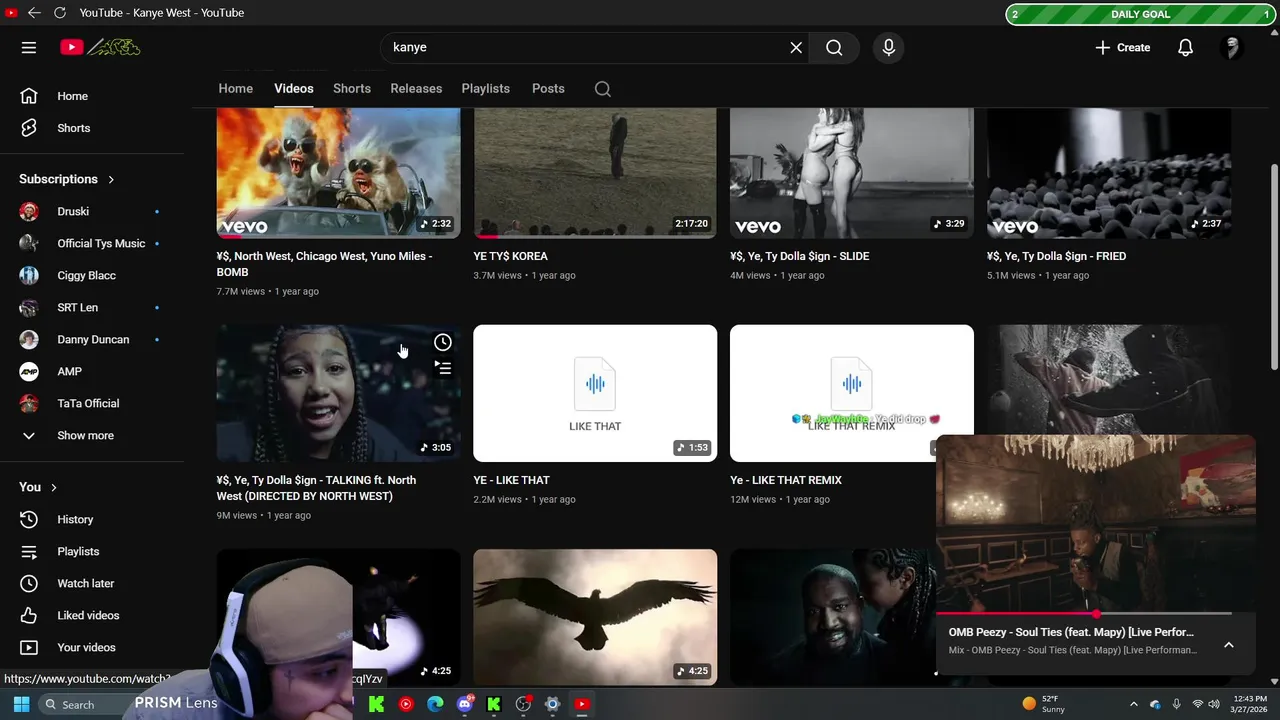Open Your videos
Screen dimensions: 1280x720
coord(92,647)
